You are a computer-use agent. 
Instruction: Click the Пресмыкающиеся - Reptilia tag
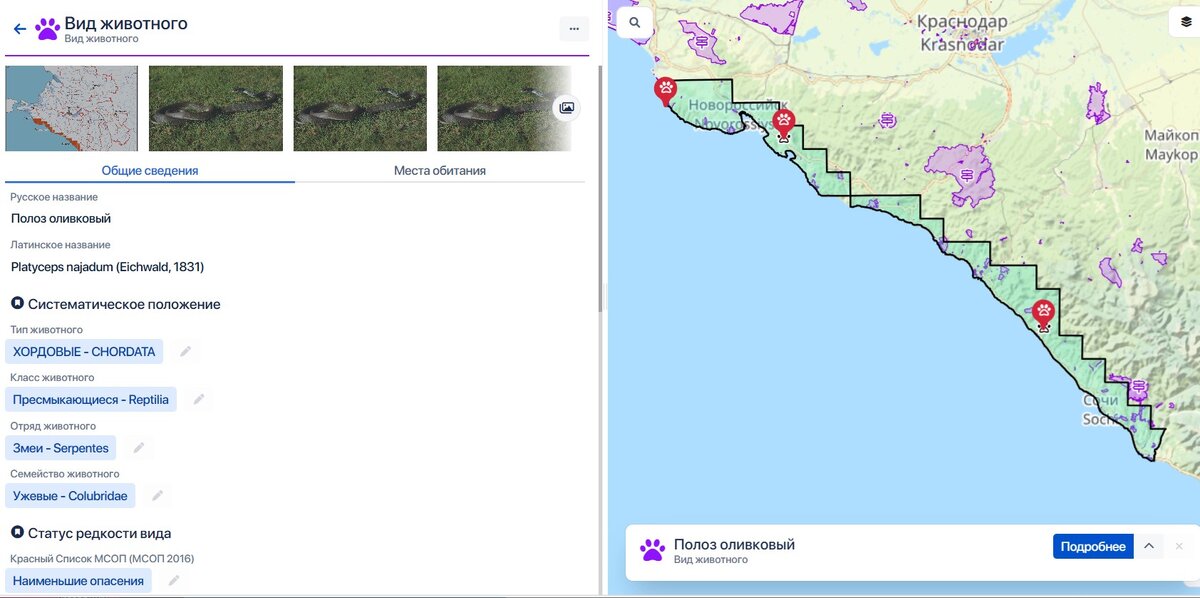tap(91, 400)
